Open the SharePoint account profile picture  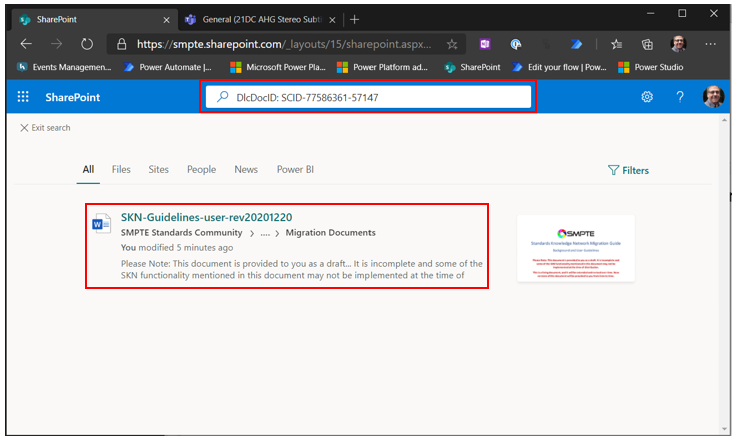713,97
